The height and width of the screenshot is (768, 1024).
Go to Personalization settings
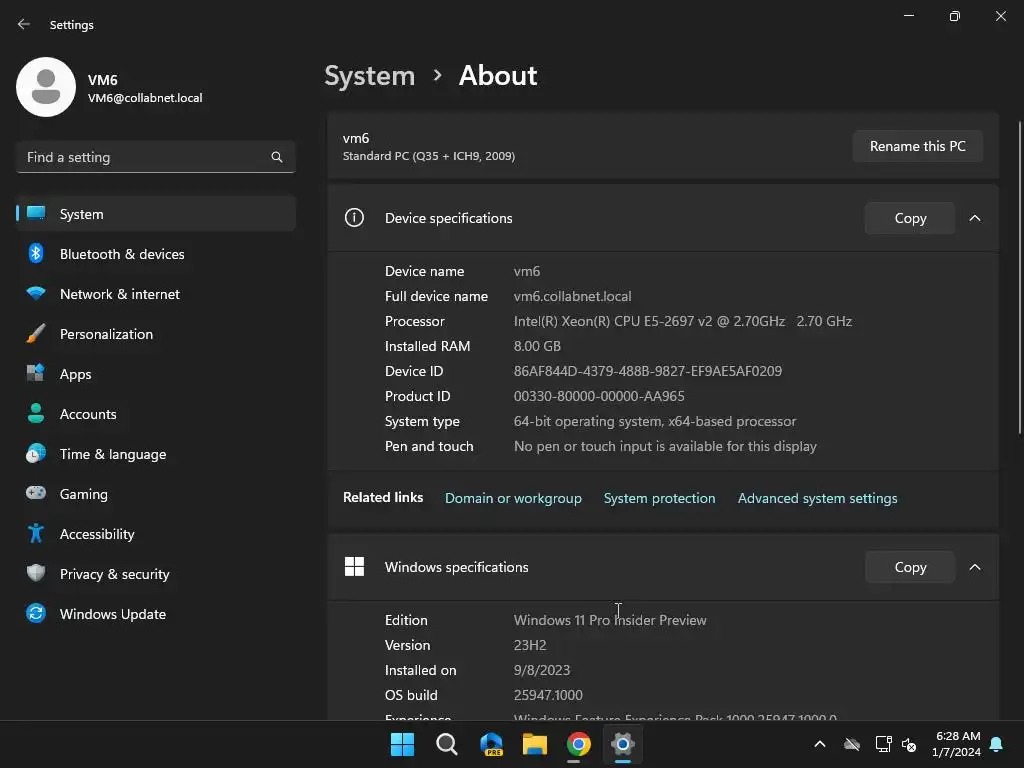(156, 334)
